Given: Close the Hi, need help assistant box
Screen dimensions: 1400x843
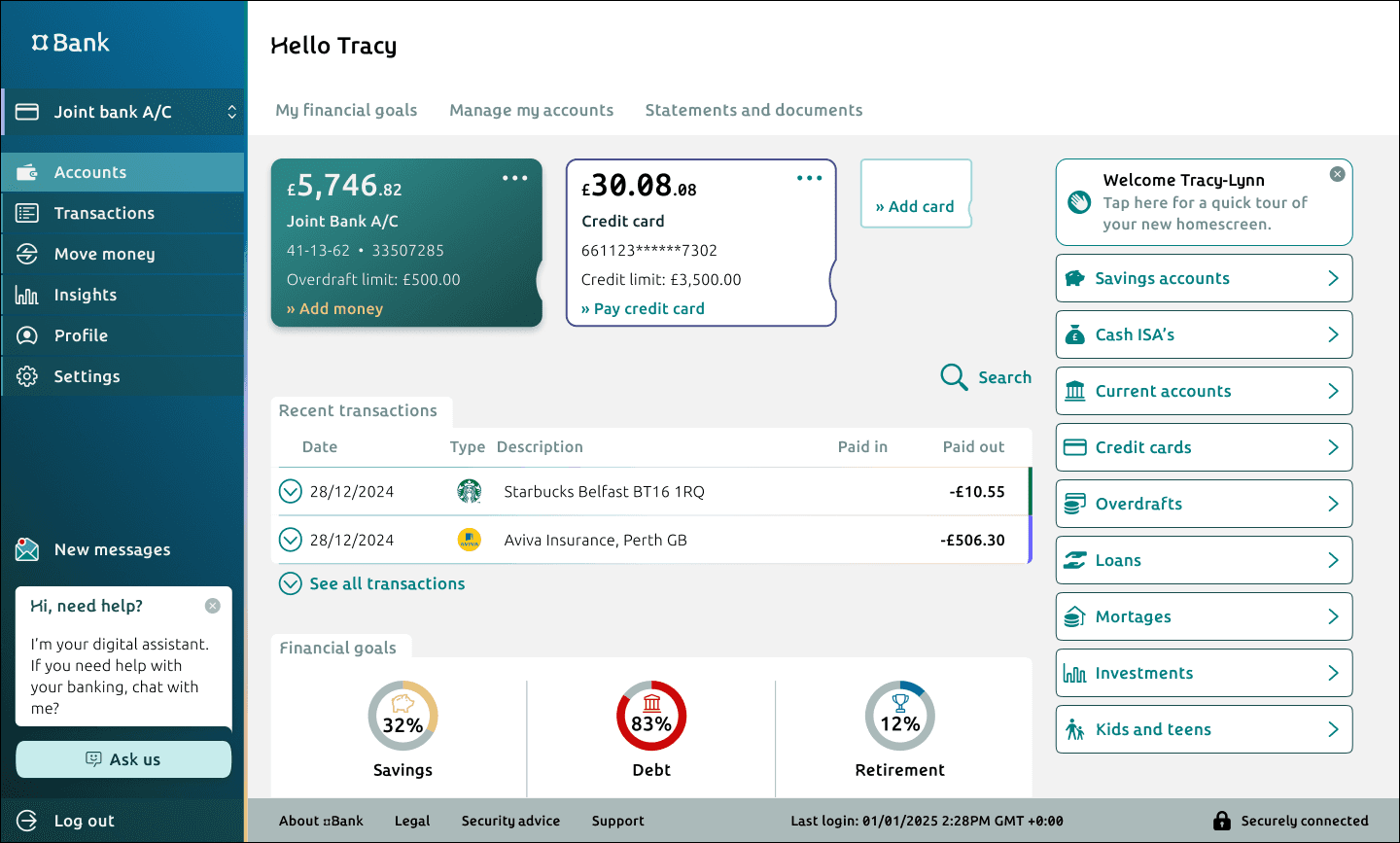Looking at the screenshot, I should tap(213, 606).
